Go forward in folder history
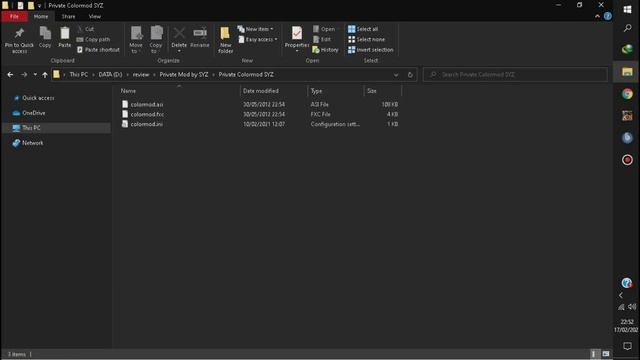 tap(24, 75)
